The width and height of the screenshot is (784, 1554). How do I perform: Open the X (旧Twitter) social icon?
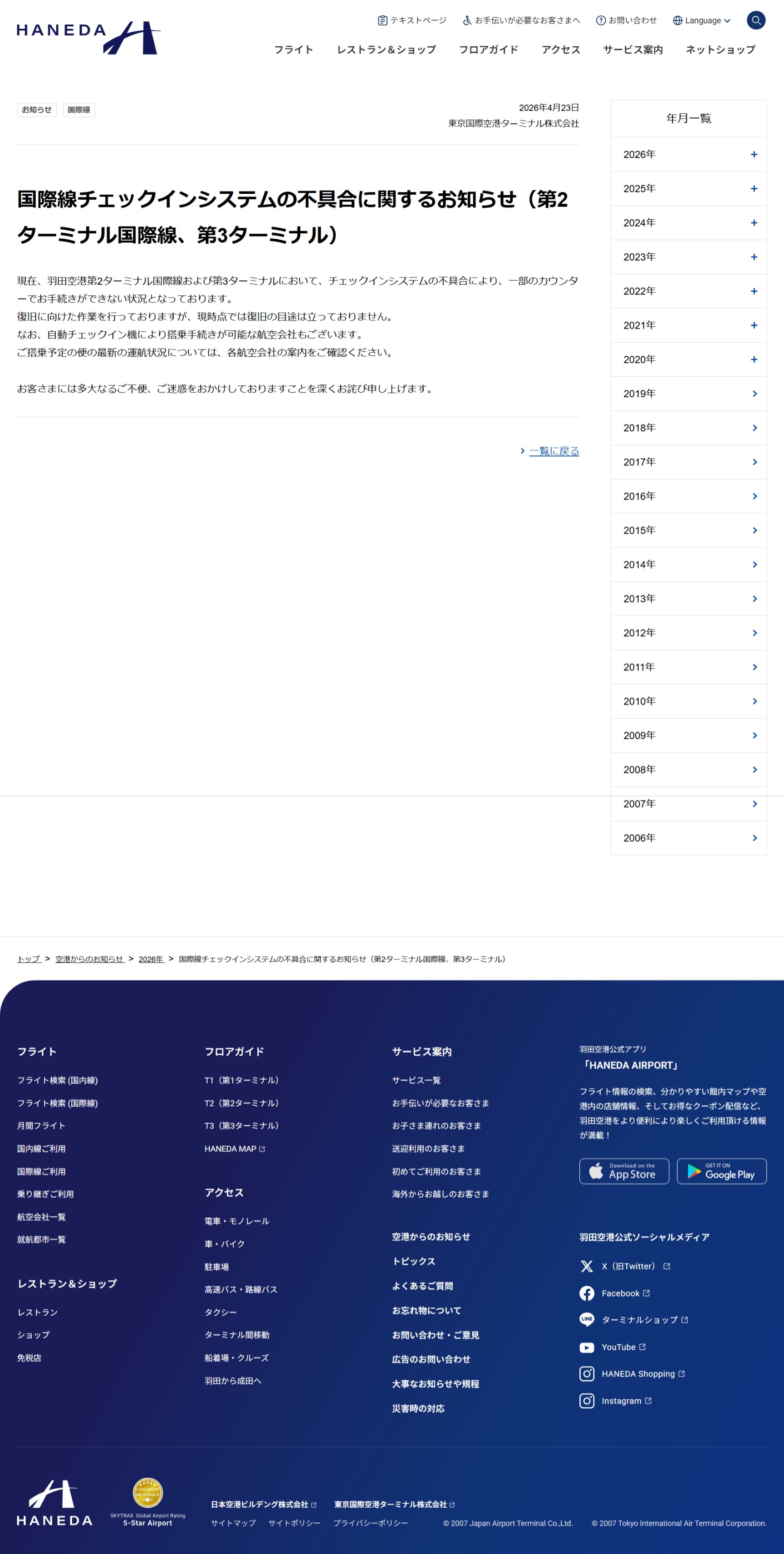click(586, 1266)
